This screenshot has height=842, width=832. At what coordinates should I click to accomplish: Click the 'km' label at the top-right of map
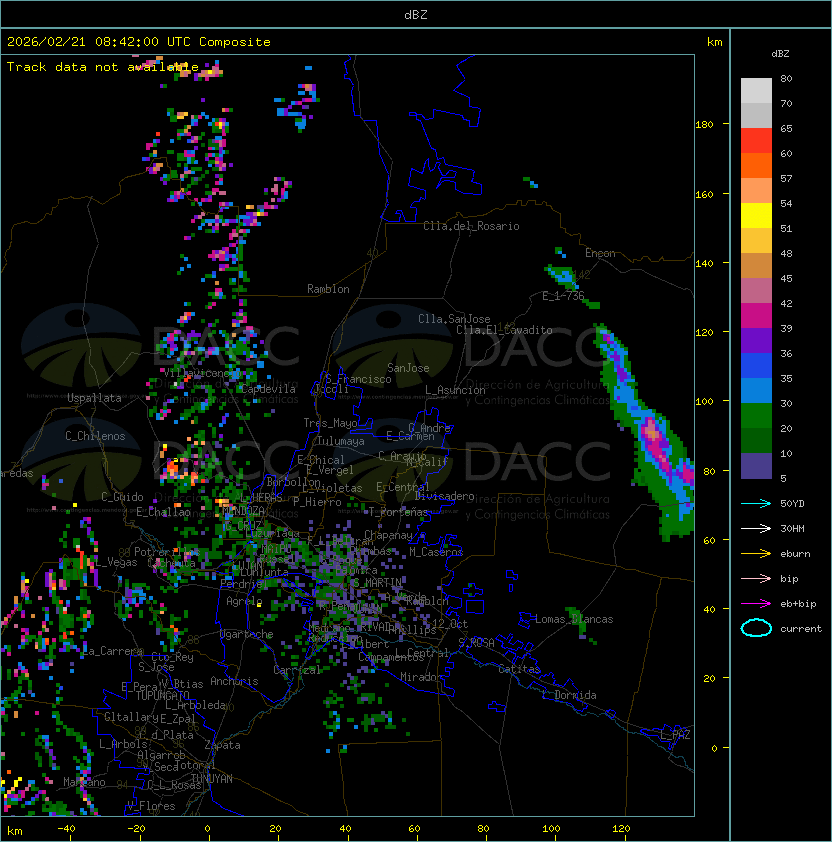coord(714,42)
